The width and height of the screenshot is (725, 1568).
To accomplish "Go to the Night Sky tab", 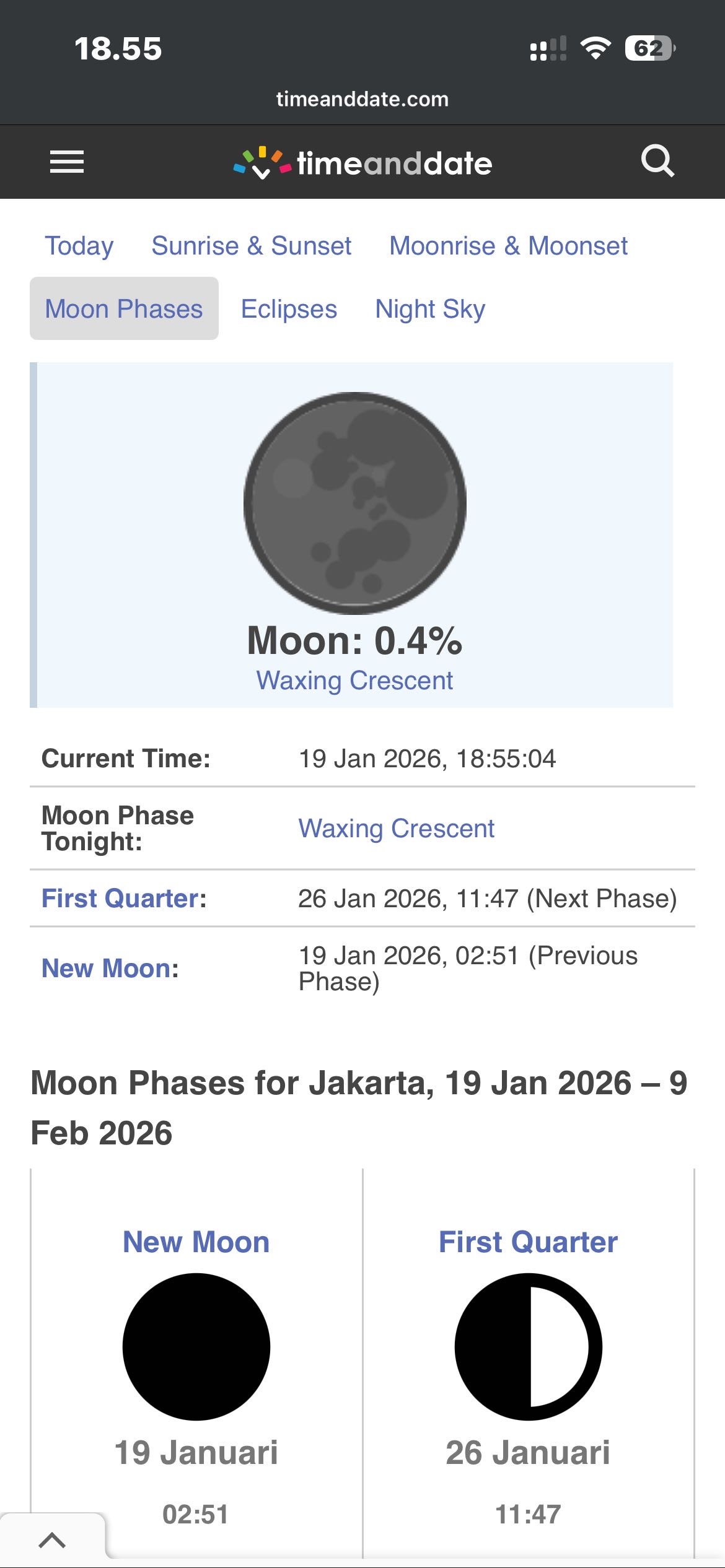I will [430, 308].
